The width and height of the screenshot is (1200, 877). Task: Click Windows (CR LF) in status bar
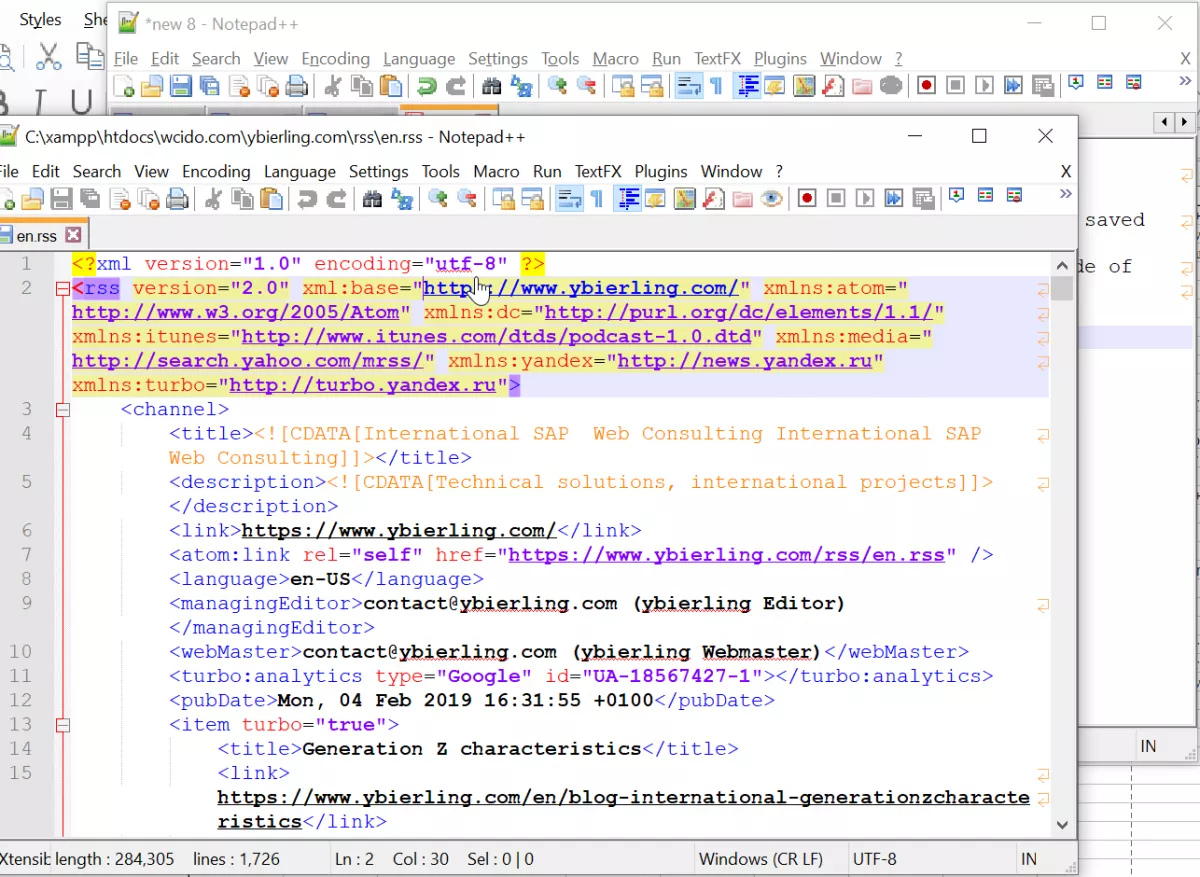click(760, 859)
